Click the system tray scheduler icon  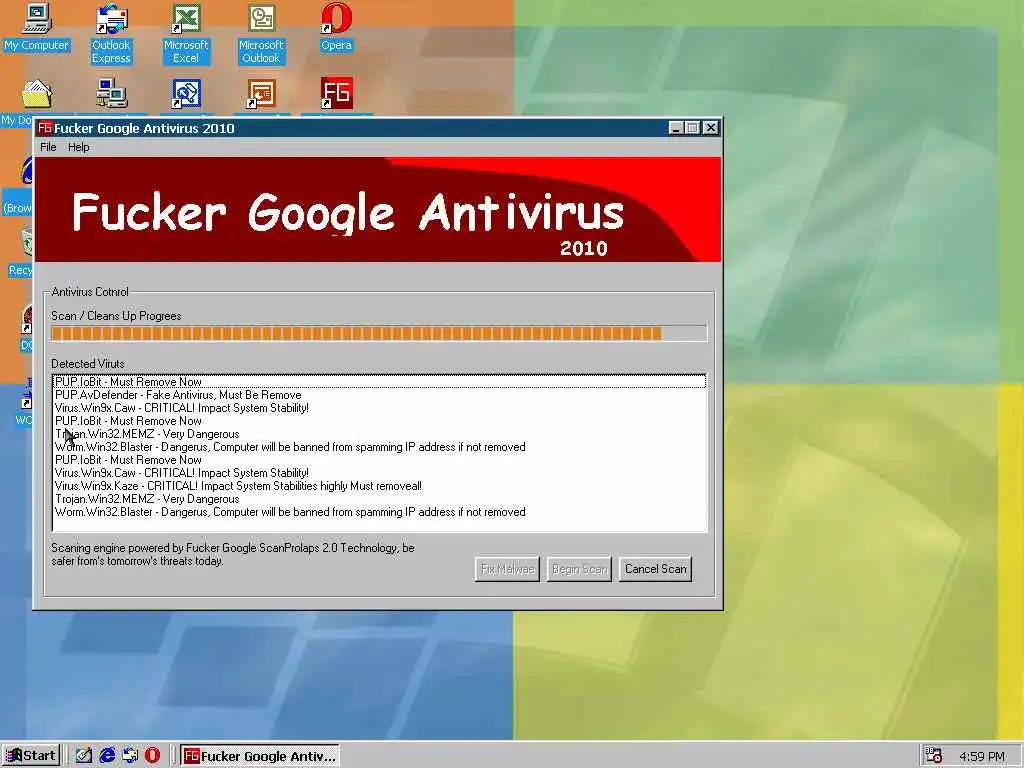934,756
